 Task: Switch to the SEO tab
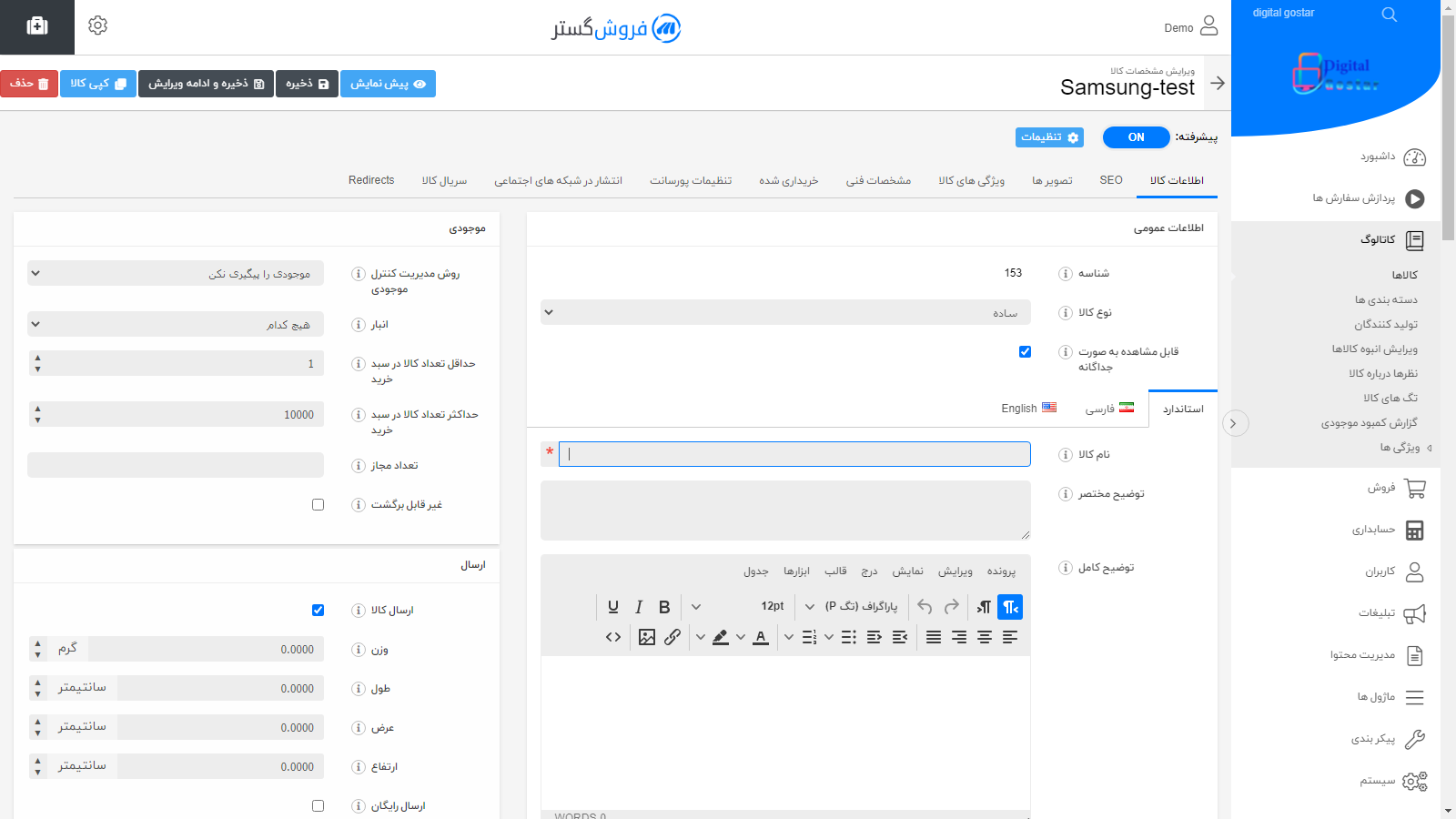click(x=1110, y=180)
